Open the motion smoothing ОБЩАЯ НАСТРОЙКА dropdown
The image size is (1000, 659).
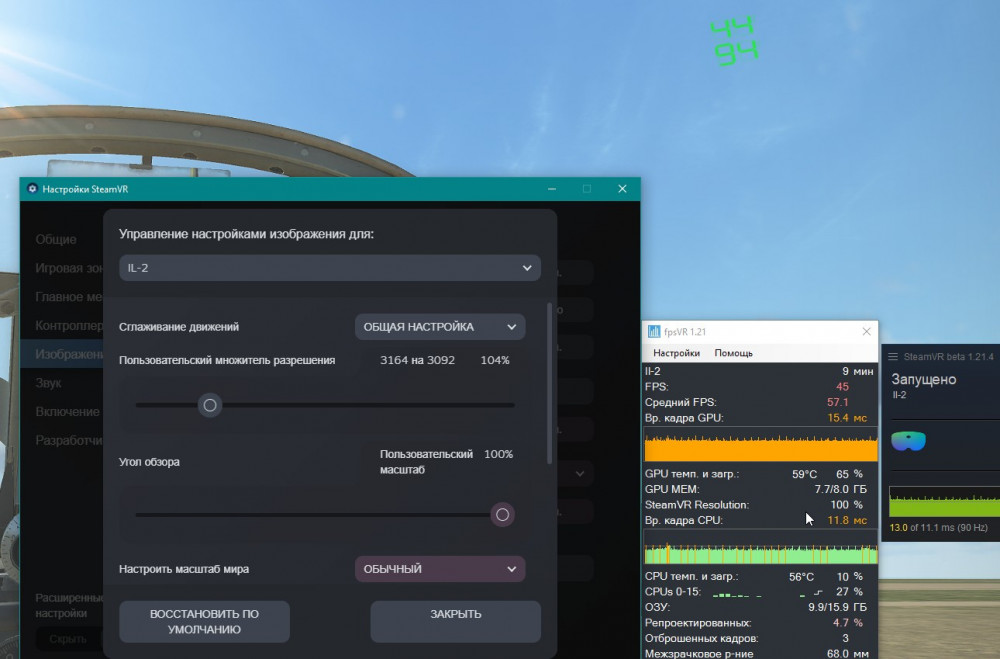coord(440,327)
